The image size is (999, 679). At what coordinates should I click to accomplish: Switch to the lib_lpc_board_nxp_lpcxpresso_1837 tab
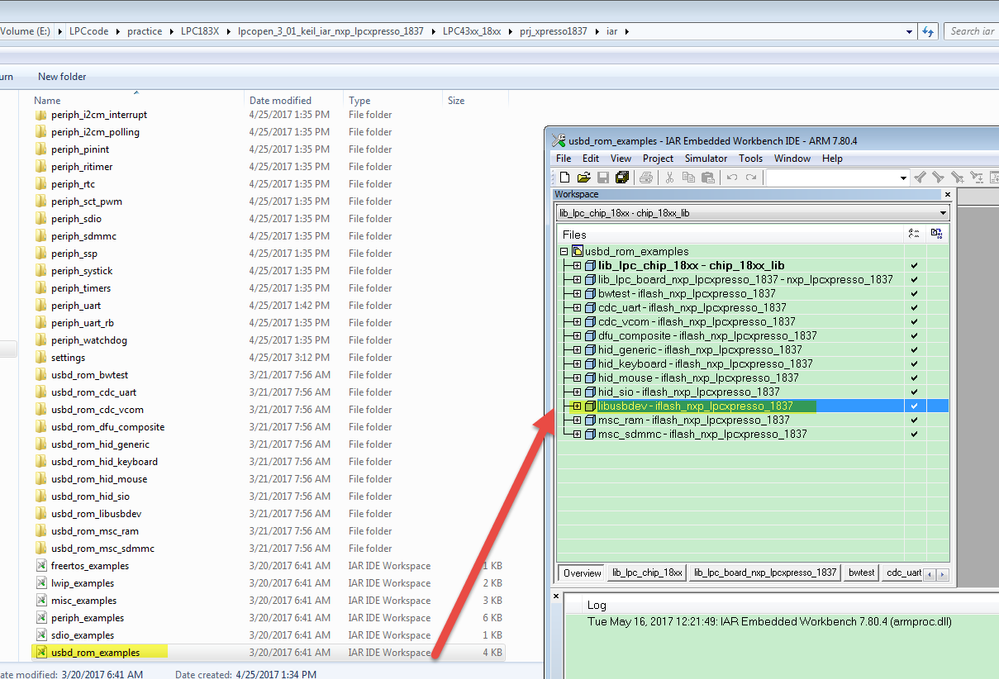[765, 573]
